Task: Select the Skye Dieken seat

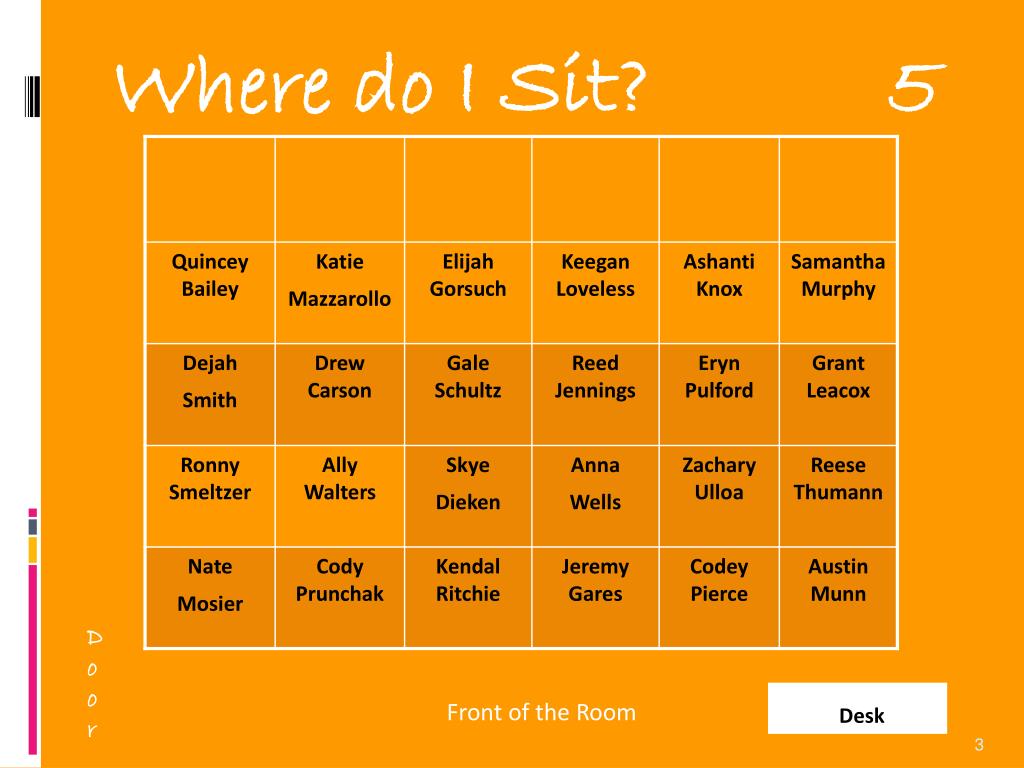Action: click(x=468, y=496)
